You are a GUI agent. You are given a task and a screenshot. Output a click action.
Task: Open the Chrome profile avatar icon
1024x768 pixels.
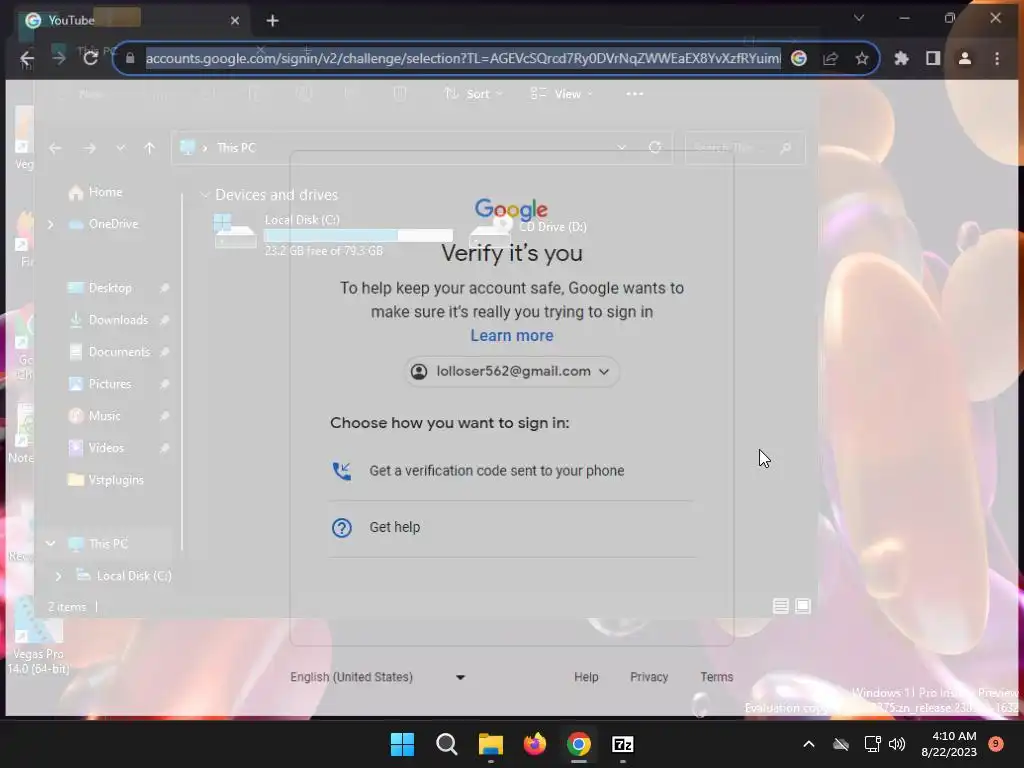tap(965, 59)
